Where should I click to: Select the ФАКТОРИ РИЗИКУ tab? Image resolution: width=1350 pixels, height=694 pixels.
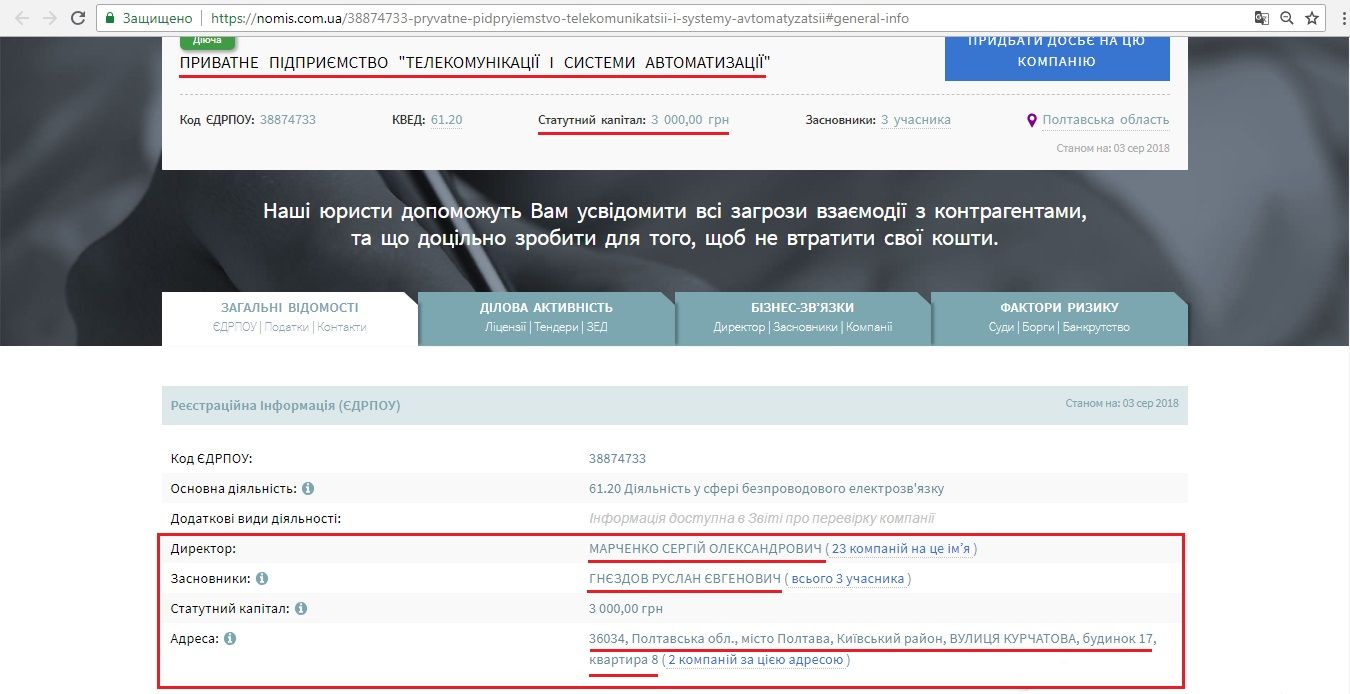pyautogui.click(x=1060, y=316)
